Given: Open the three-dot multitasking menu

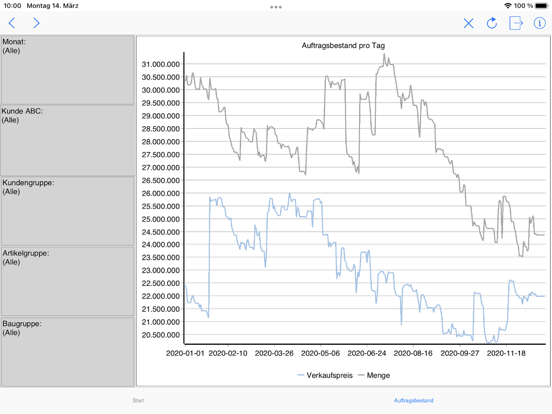Looking at the screenshot, I should click(276, 7).
